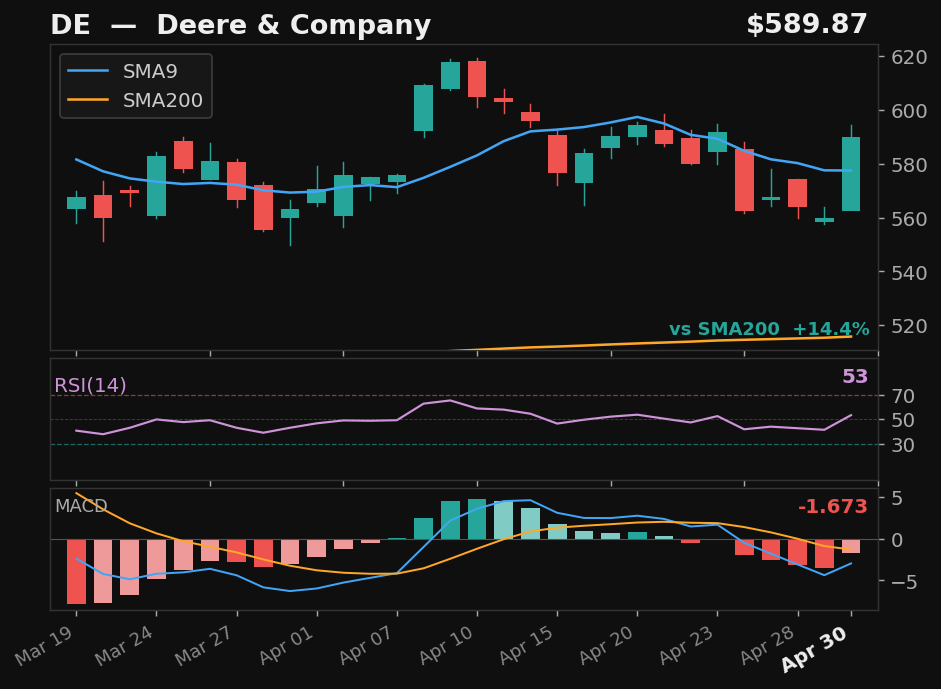Click the RSI 50 axis label
Screen dimensions: 941x689
click(x=903, y=420)
